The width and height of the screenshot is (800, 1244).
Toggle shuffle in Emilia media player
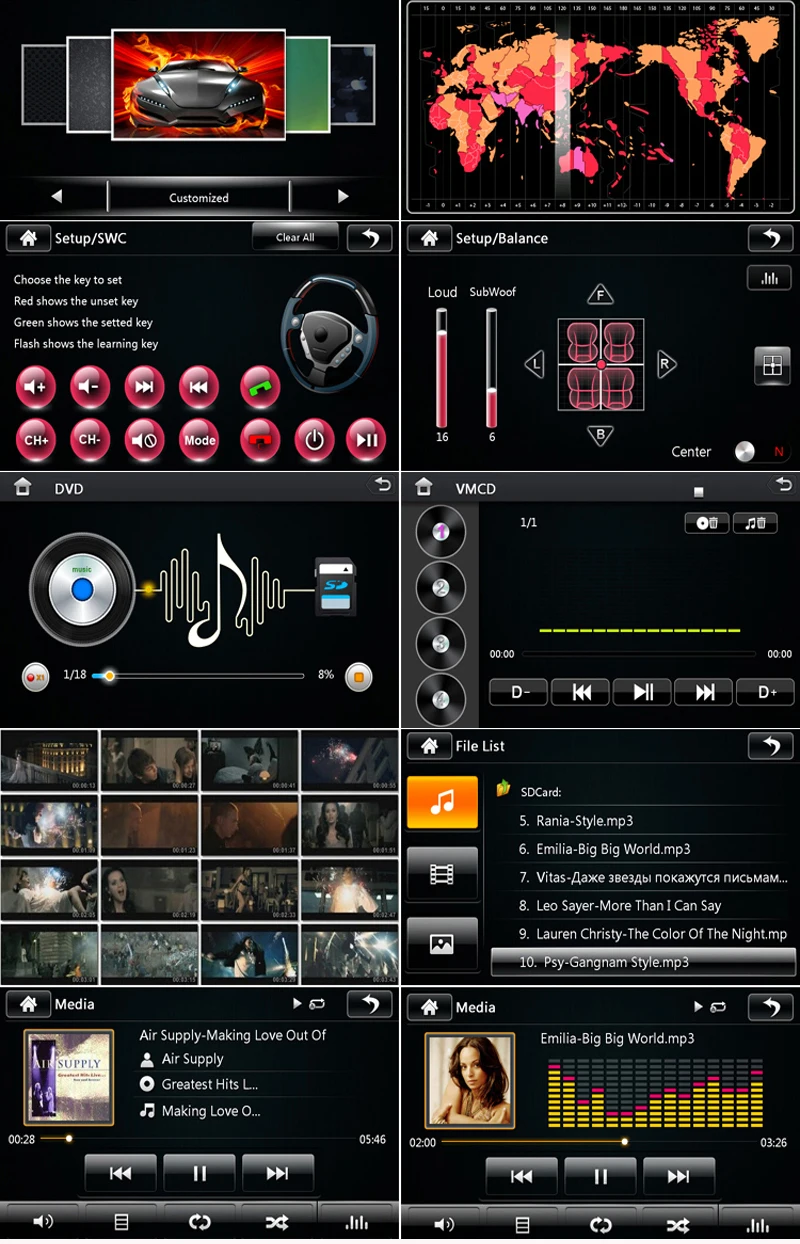point(678,1225)
